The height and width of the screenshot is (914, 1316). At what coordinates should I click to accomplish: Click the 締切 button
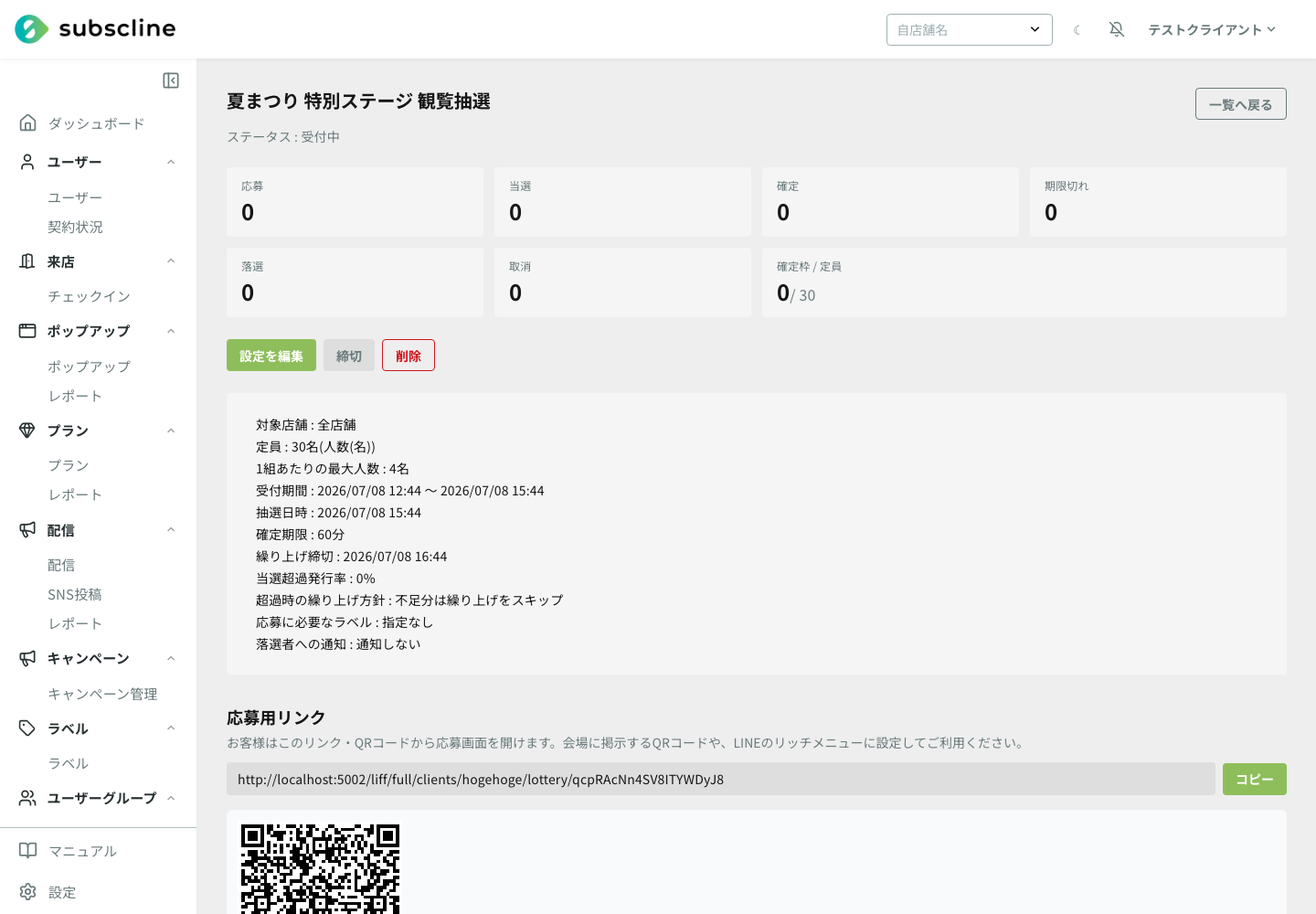tap(349, 356)
